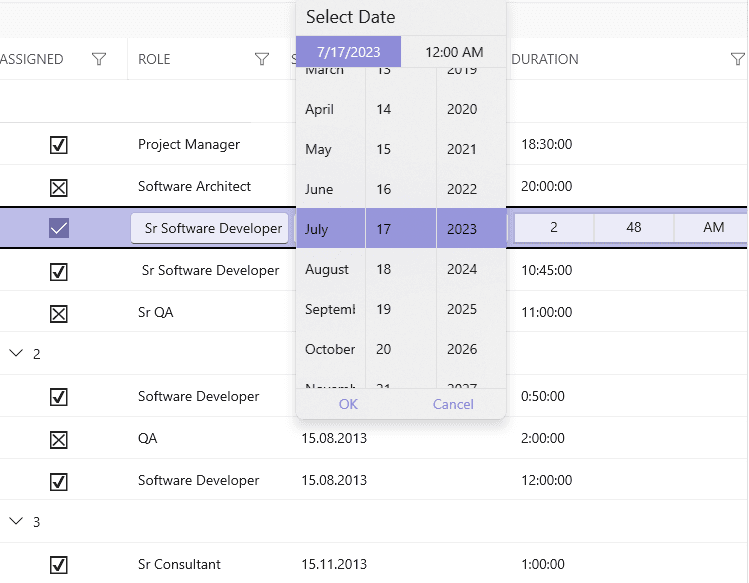Select May in month list
This screenshot has width=749, height=583.
331,149
